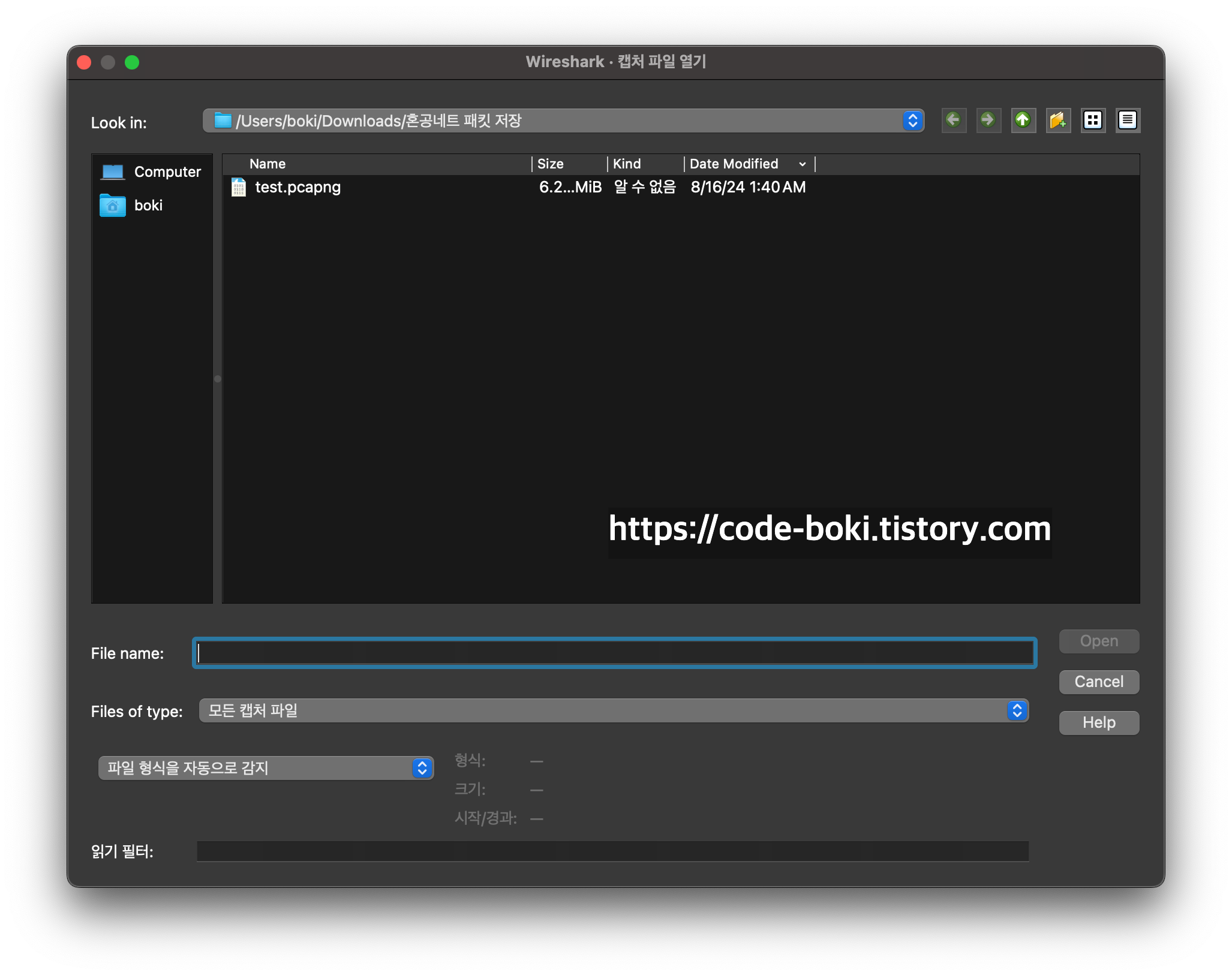Go to parent directory with up arrow
This screenshot has width=1232, height=976.
[x=1023, y=121]
